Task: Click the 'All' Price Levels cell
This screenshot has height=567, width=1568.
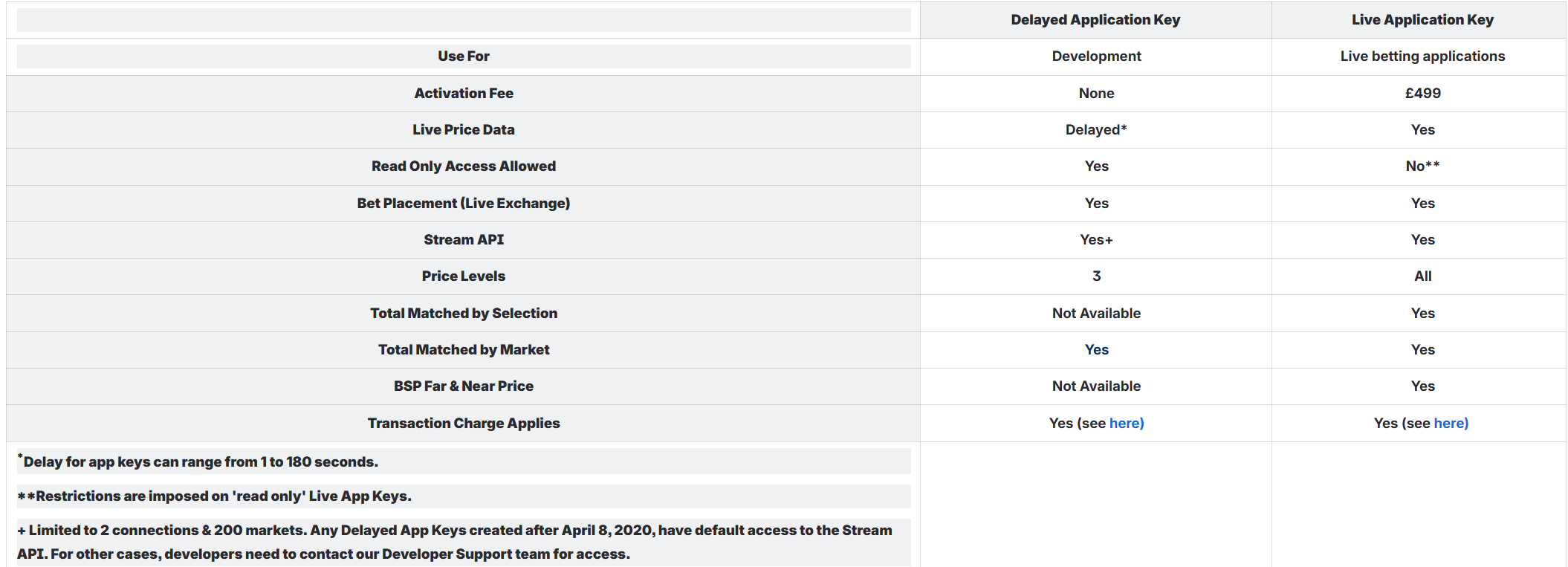Action: click(x=1422, y=276)
